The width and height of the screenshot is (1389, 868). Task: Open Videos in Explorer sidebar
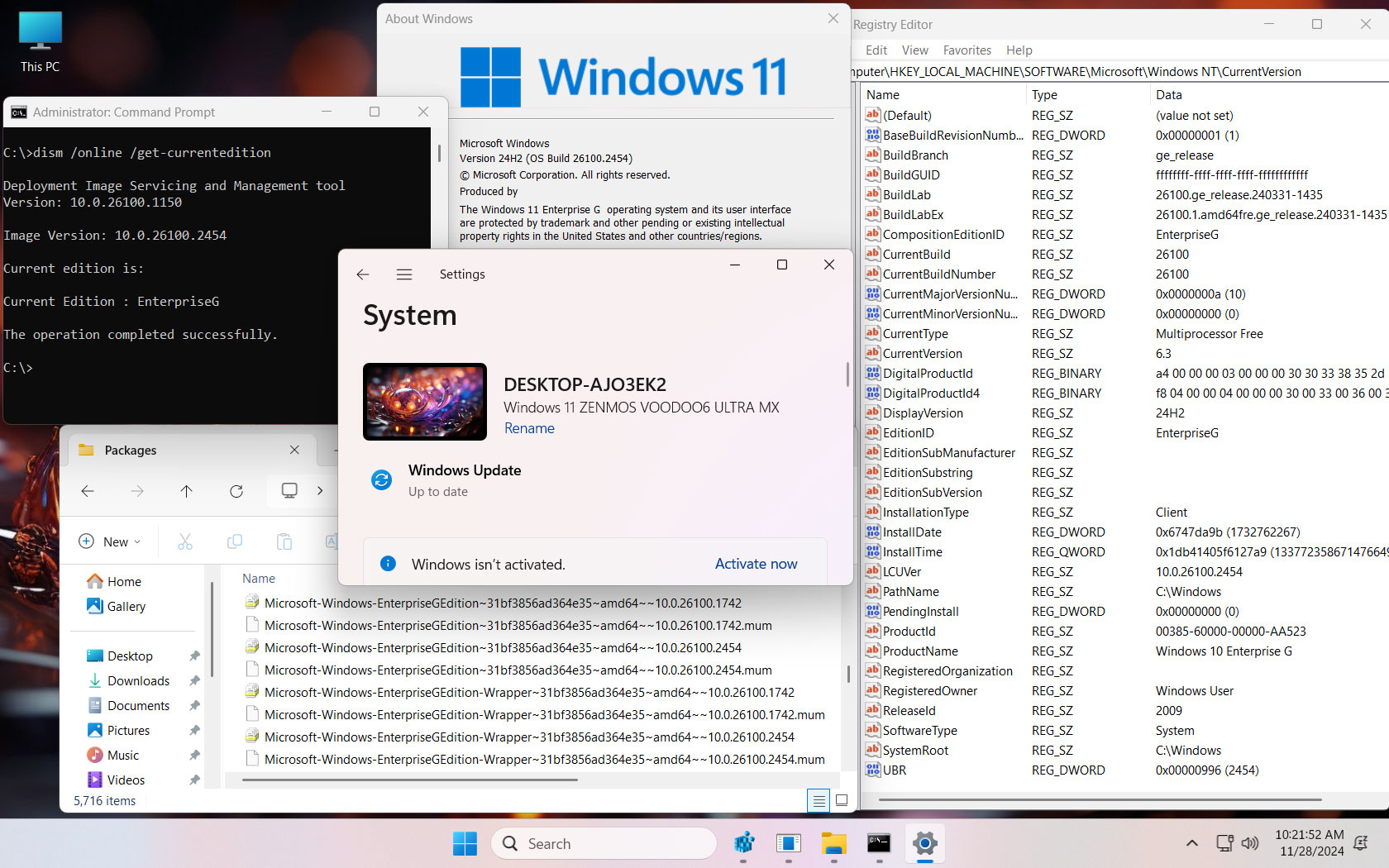(116, 780)
